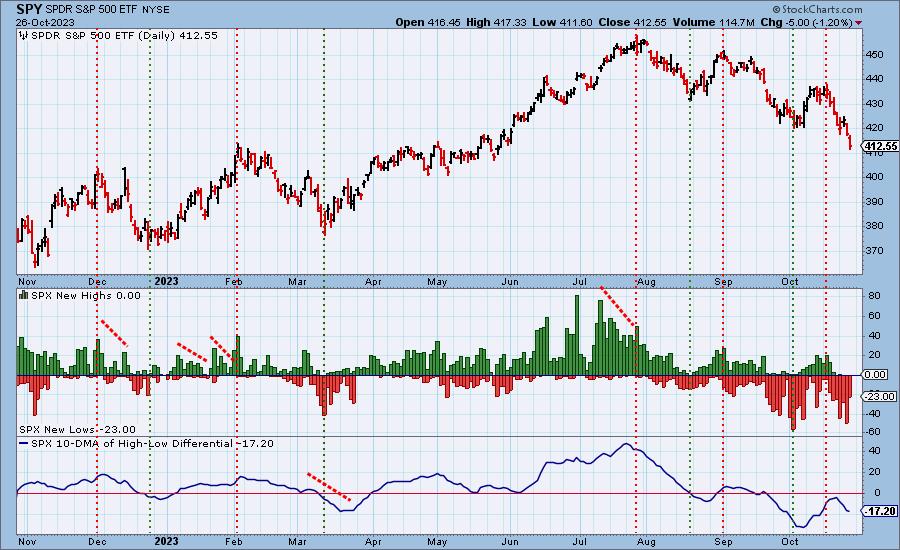This screenshot has height=550, width=900.
Task: Click the Jul label under the price panel
Action: pos(580,282)
